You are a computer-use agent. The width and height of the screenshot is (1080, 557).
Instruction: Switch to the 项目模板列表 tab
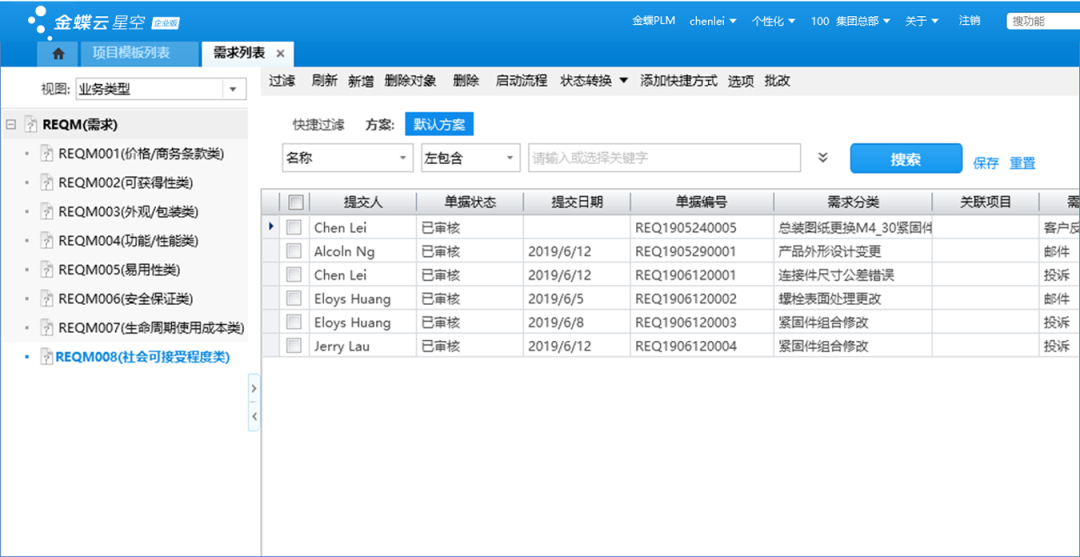click(131, 53)
